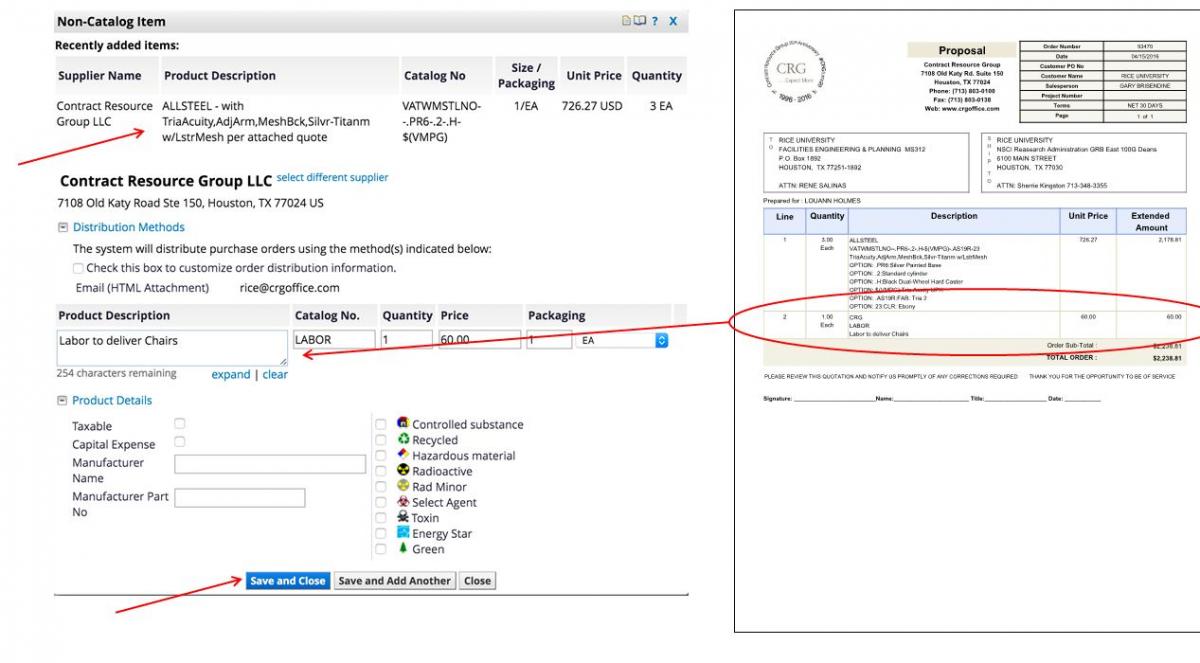Click the '3 EA' quantity cell
This screenshot has width=1200, height=663.
tap(659, 106)
